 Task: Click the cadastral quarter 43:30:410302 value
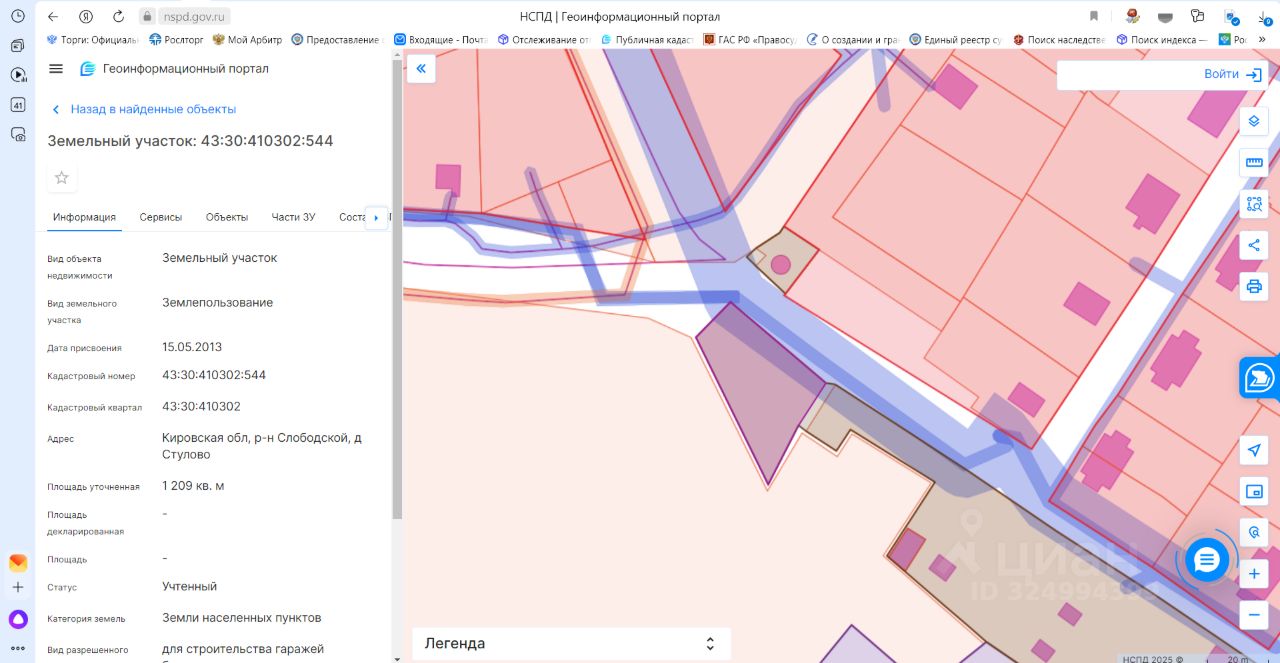201,407
